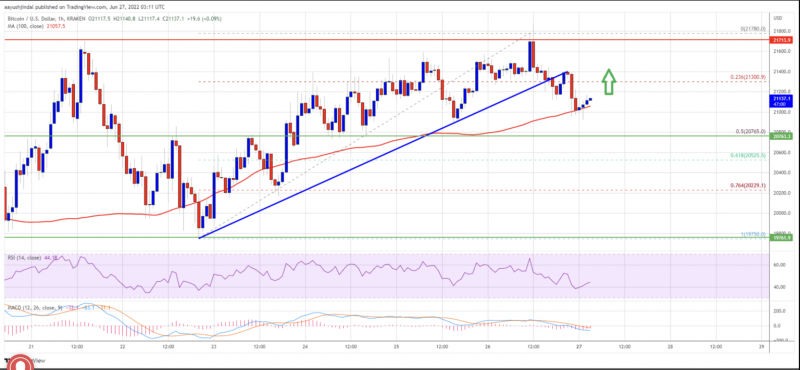The image size is (800, 370).
Task: Click the USD currency label on price axis
Action: (x=778, y=18)
